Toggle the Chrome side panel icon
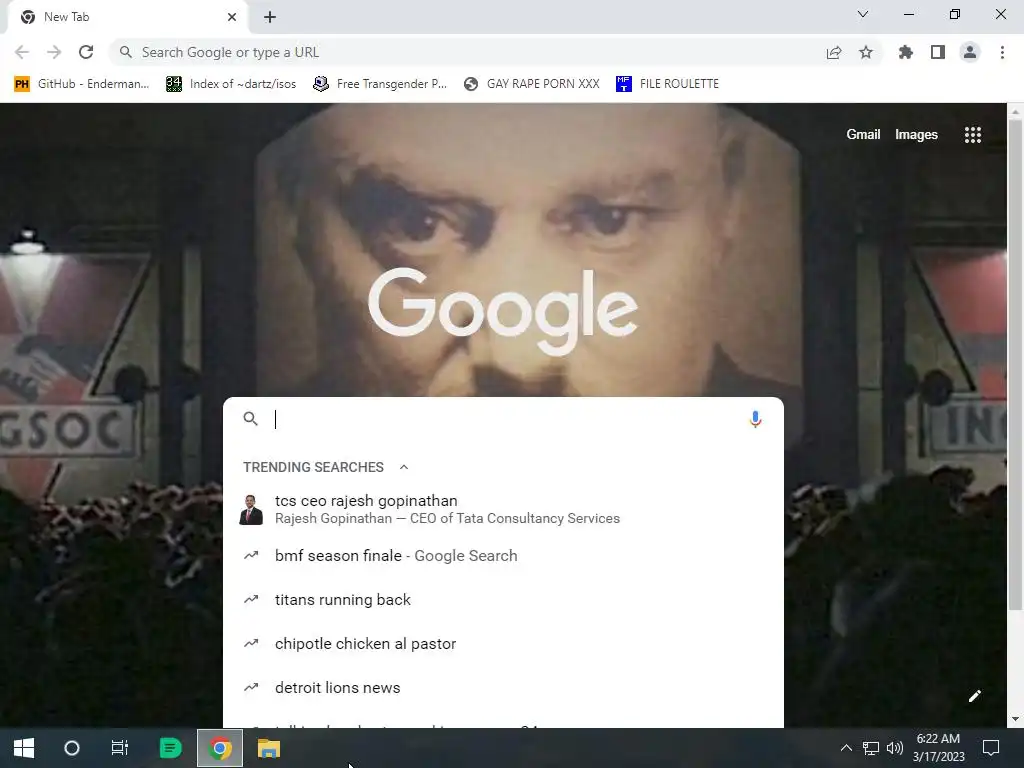This screenshot has height=768, width=1024. click(938, 52)
